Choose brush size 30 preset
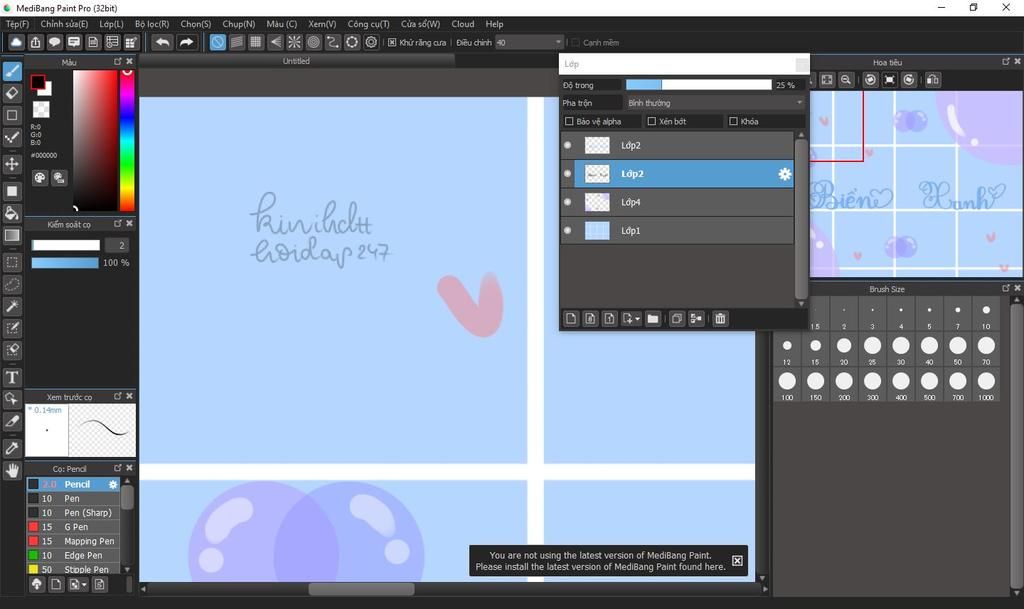This screenshot has height=609, width=1024. click(901, 349)
